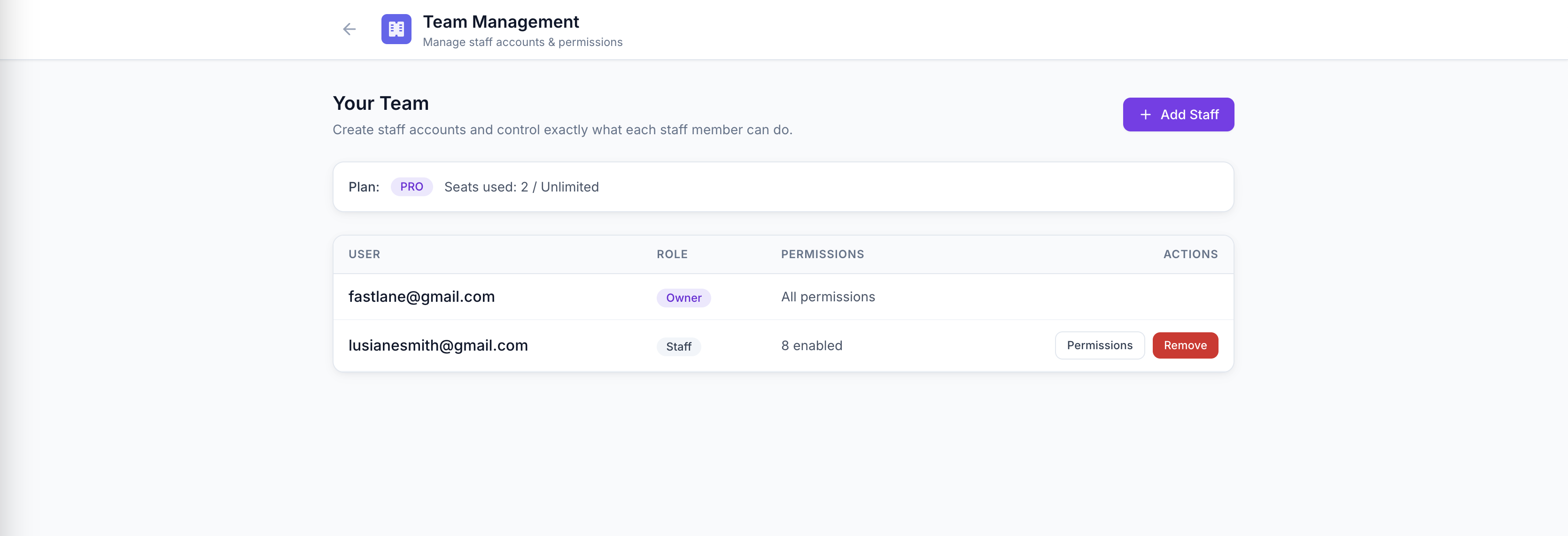1568x536 pixels.
Task: Click the Owner role badge
Action: (683, 298)
